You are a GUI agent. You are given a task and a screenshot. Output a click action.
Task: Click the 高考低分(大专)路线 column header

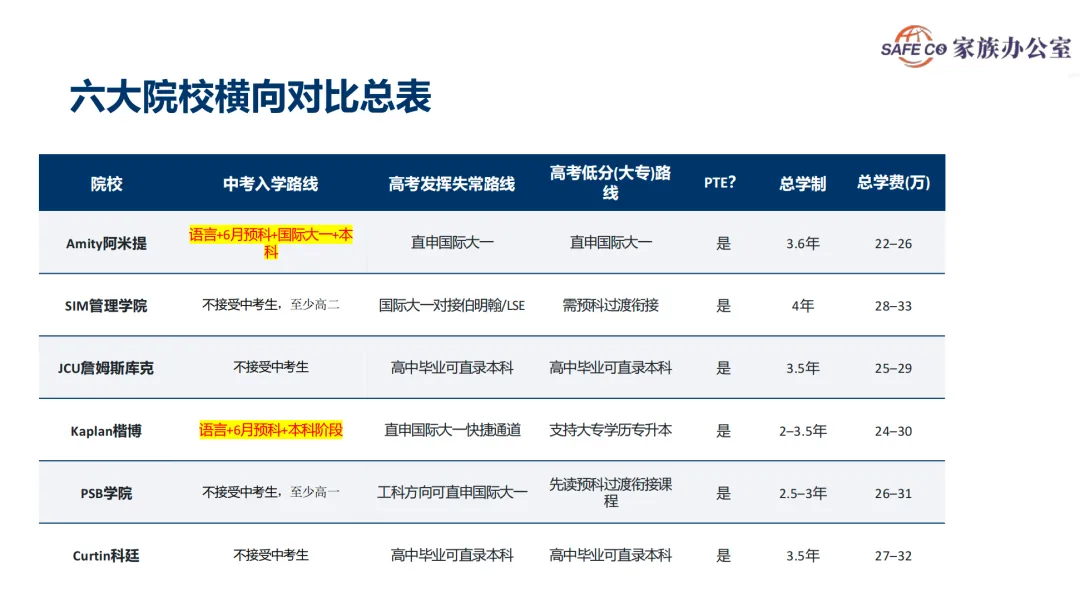[610, 183]
